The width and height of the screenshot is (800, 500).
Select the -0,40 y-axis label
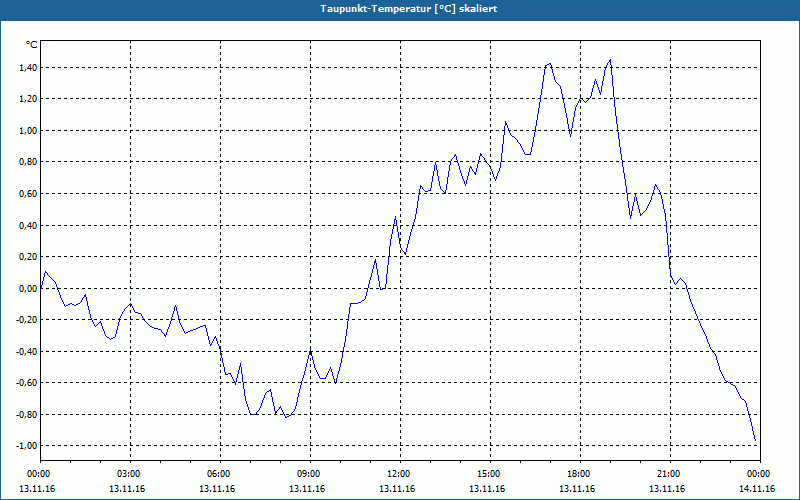pos(27,352)
